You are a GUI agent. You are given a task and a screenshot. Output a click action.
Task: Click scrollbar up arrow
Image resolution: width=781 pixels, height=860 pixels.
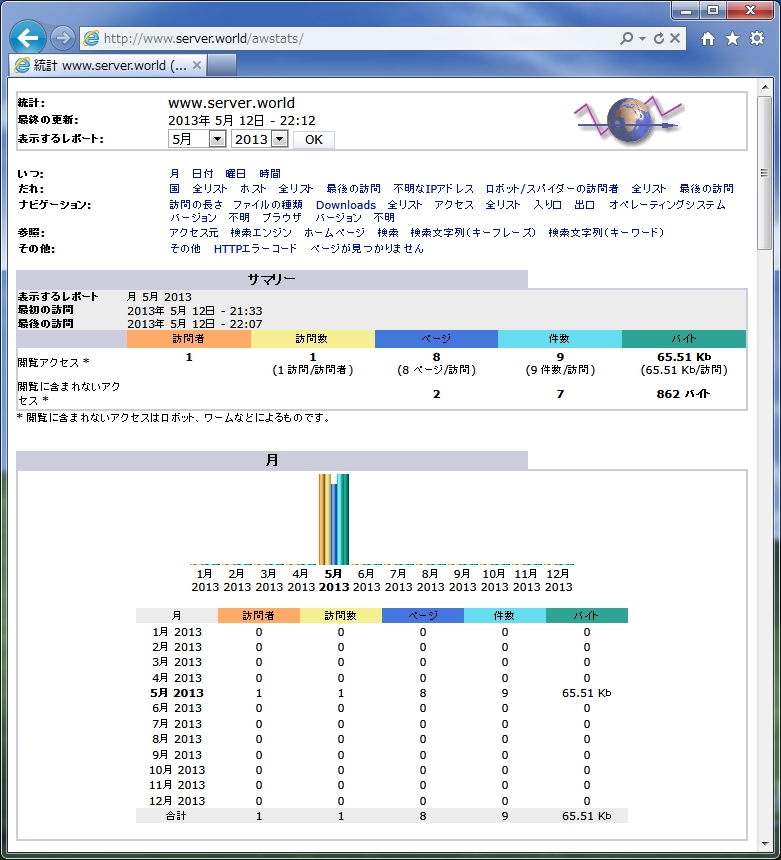tap(765, 87)
